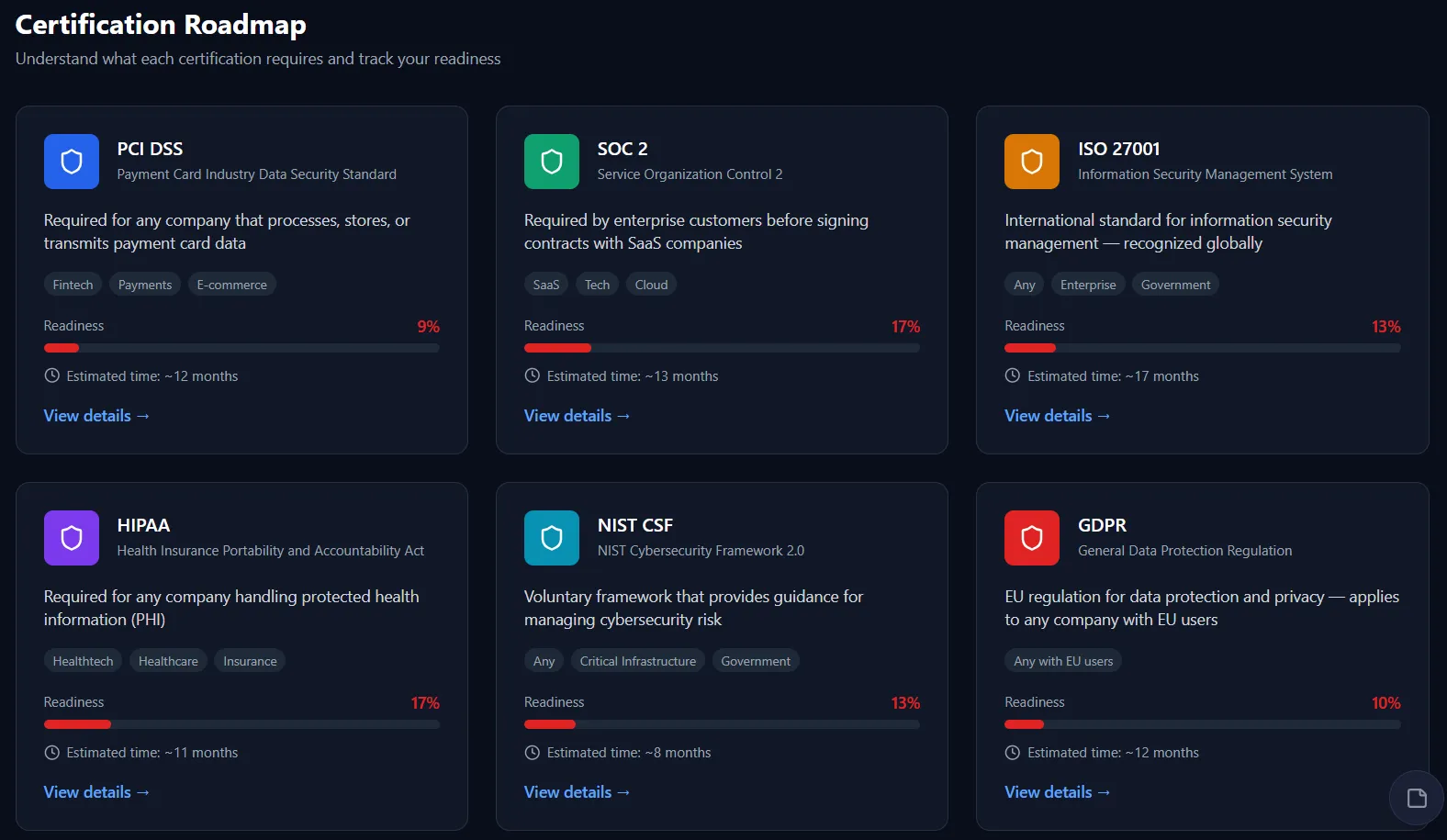Click Payment Card Industry Data Security Standard subtitle
Viewport: 1447px width, 840px height.
(257, 174)
